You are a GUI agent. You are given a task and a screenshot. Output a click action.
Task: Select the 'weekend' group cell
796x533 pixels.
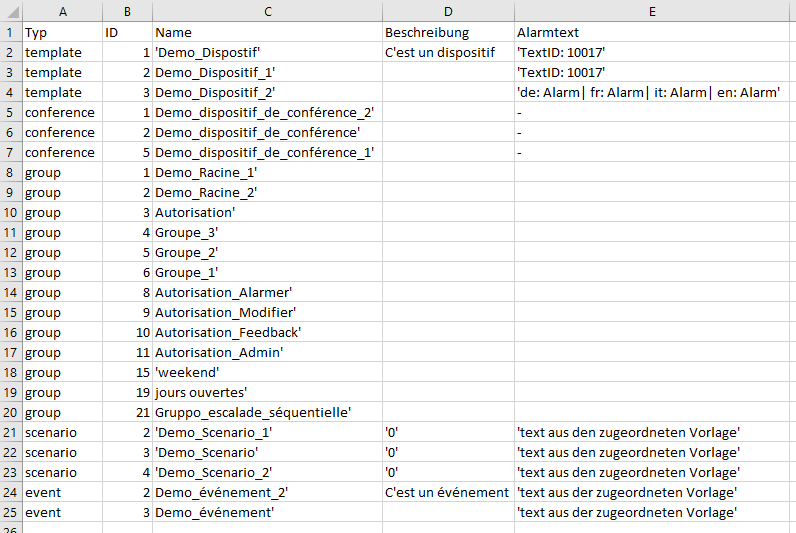pyautogui.click(x=268, y=373)
